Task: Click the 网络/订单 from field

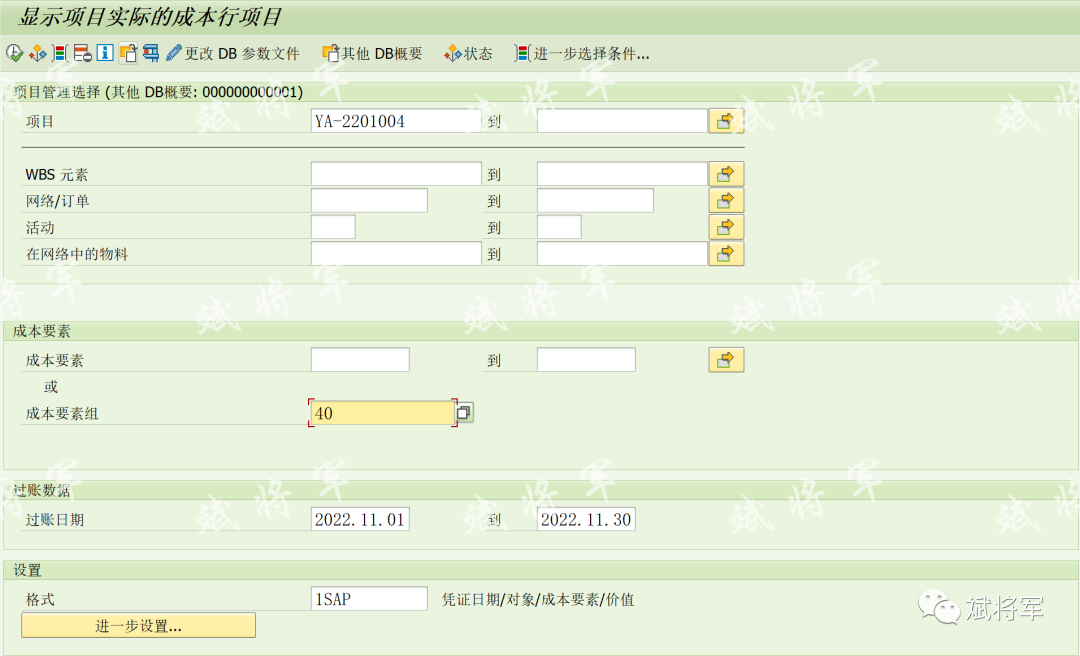Action: click(x=369, y=201)
